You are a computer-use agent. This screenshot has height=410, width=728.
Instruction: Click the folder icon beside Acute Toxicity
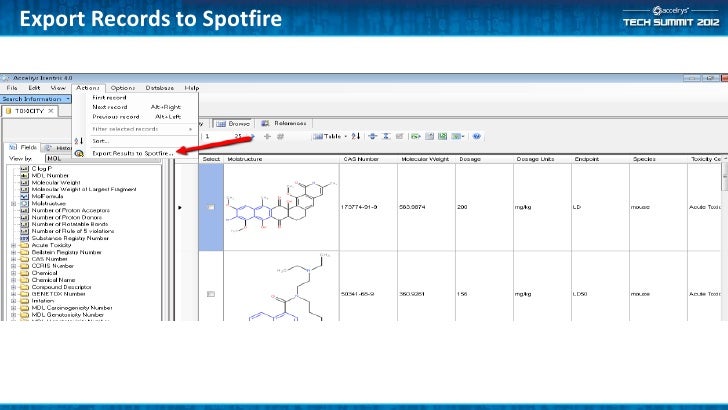(24, 245)
